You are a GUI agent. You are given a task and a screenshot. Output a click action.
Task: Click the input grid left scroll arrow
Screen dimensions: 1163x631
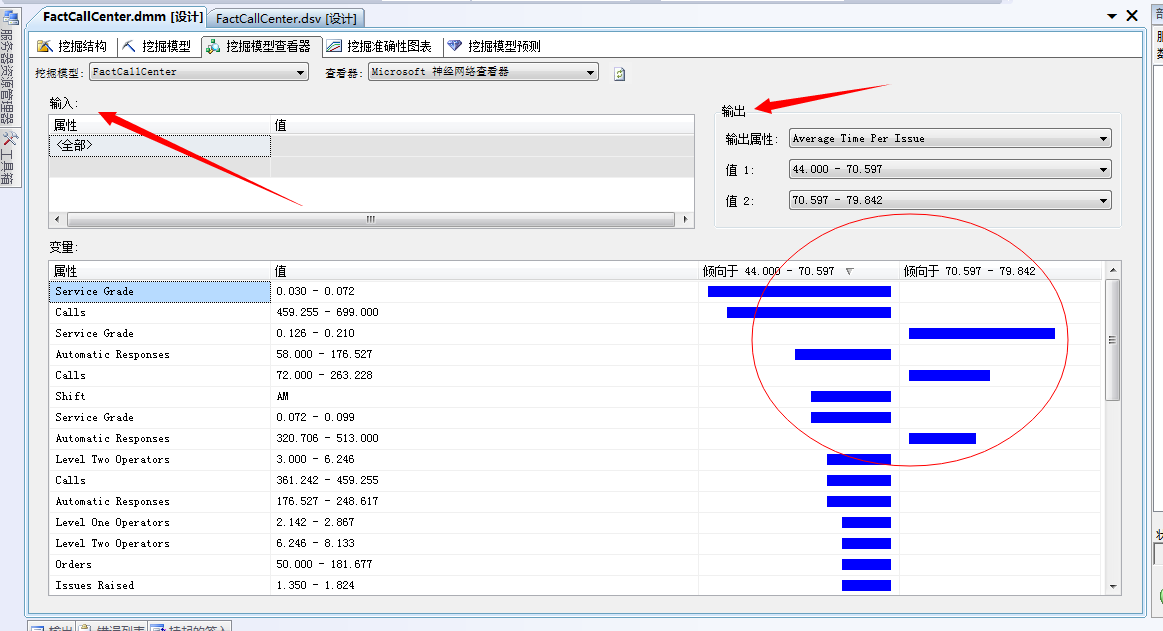57,219
